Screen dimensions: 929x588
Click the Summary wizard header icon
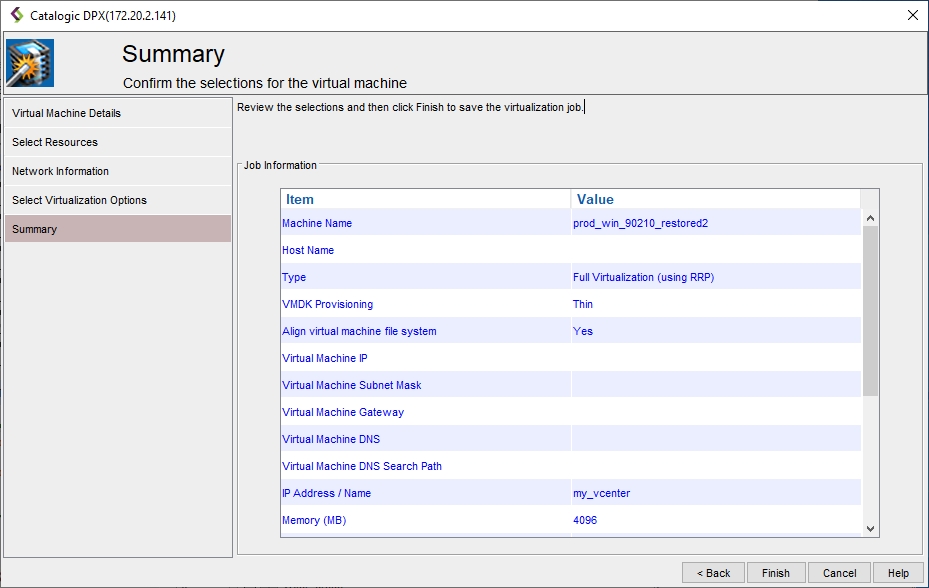[30, 64]
